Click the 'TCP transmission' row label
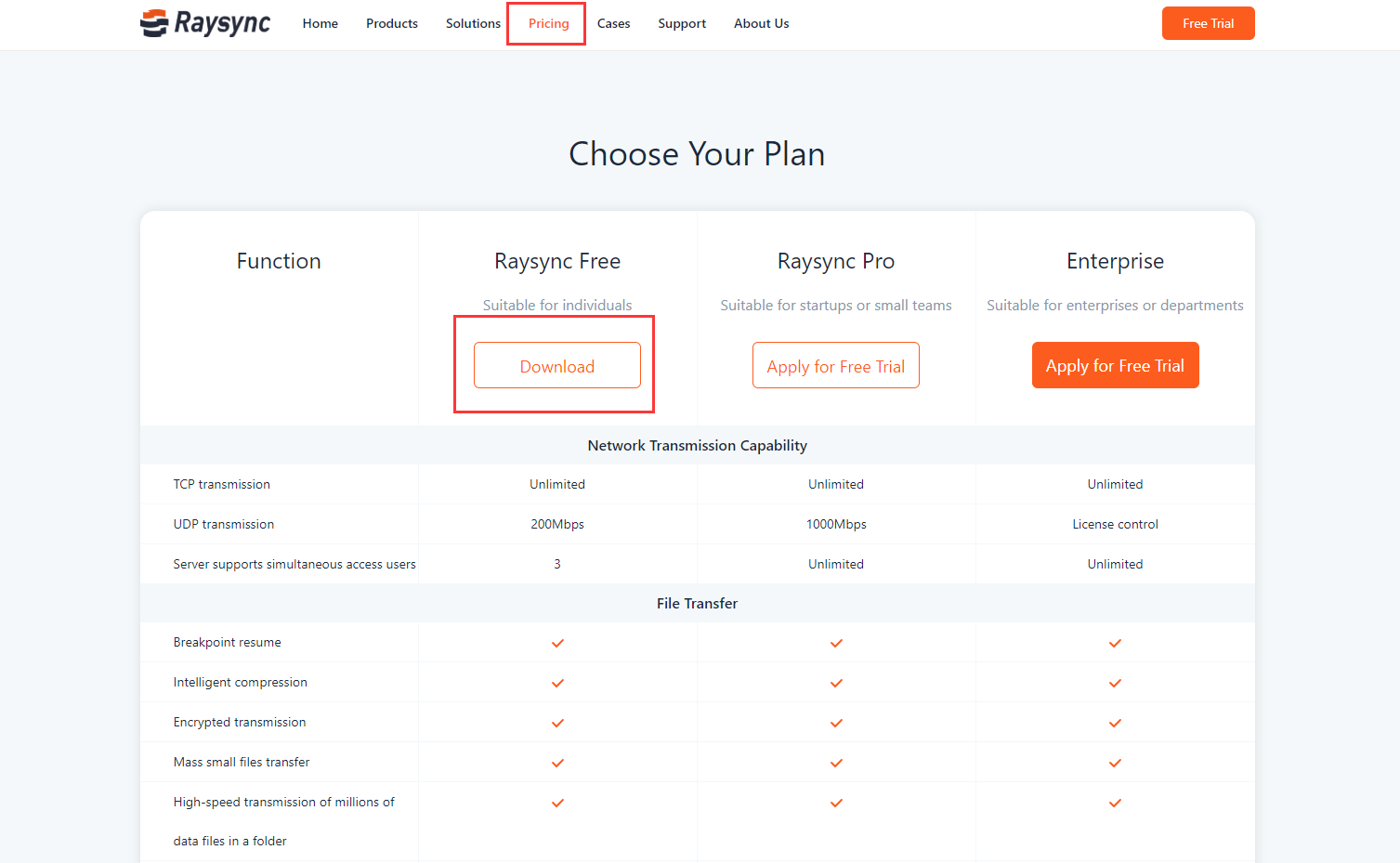This screenshot has width=1400, height=863. [222, 484]
